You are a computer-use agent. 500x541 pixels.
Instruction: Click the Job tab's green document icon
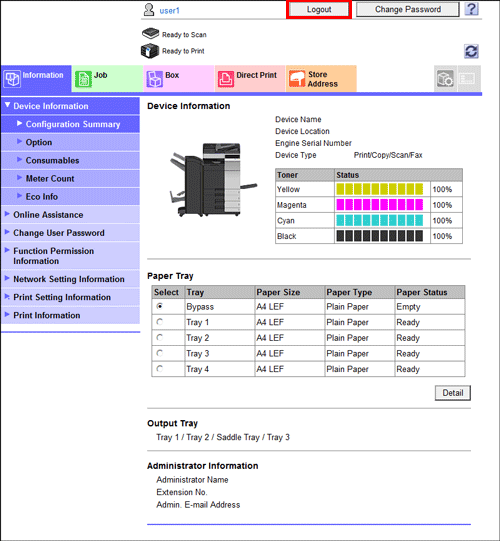(x=83, y=79)
